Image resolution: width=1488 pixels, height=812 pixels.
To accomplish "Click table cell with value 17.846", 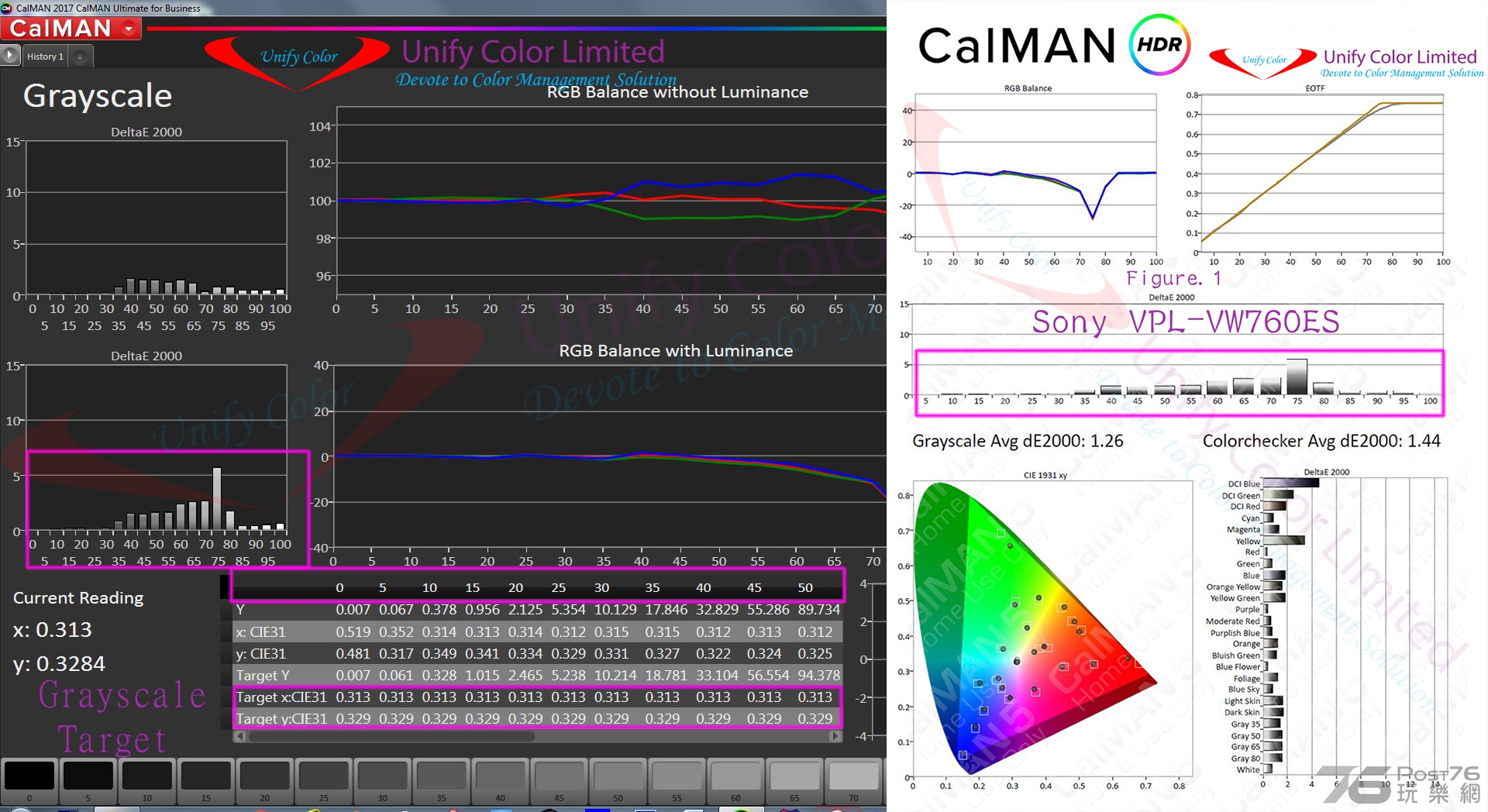I will tap(666, 610).
